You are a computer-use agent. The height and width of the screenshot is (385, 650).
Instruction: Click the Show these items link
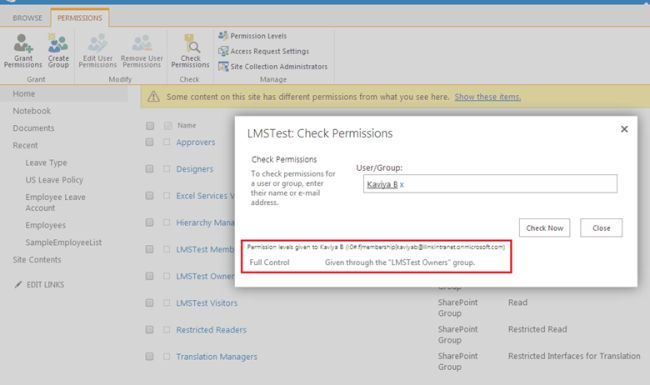click(488, 97)
